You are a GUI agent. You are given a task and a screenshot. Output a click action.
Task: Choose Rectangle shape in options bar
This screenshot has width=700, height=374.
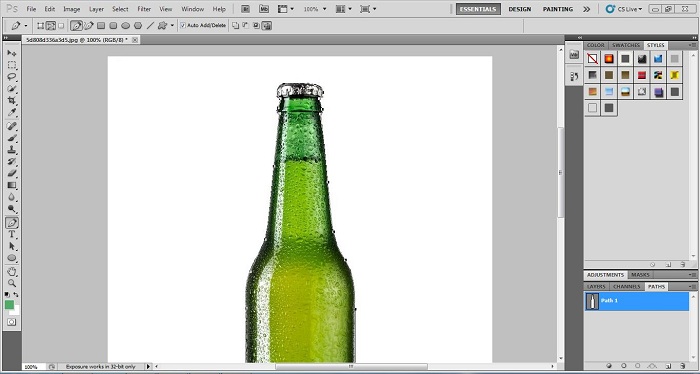(x=101, y=25)
